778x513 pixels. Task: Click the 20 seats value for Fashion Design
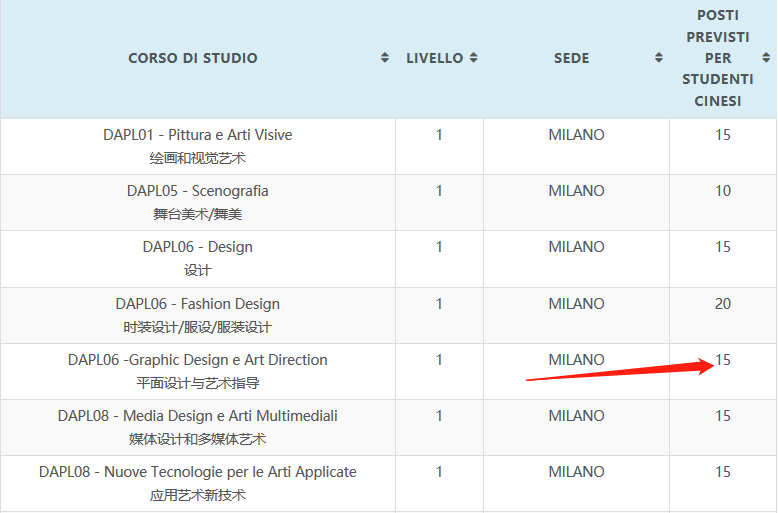722,304
